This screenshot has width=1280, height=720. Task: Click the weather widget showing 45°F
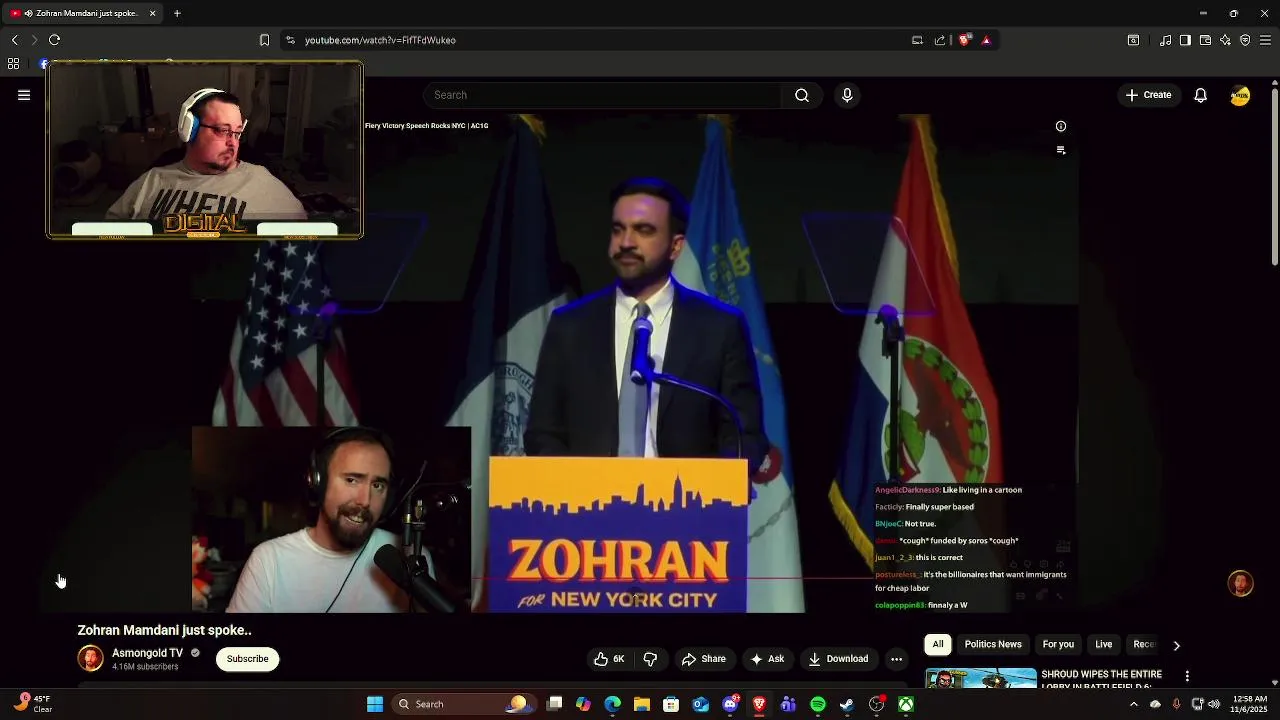point(34,704)
